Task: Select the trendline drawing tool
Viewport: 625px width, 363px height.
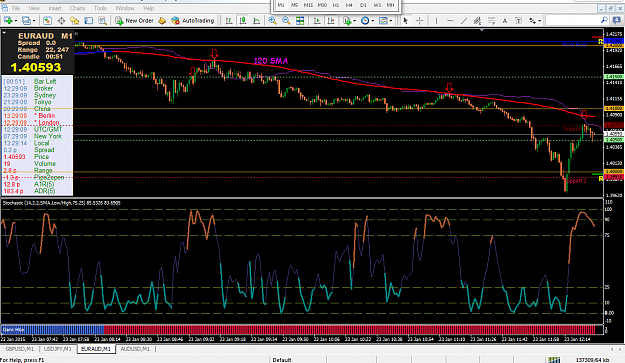Action: 464,21
